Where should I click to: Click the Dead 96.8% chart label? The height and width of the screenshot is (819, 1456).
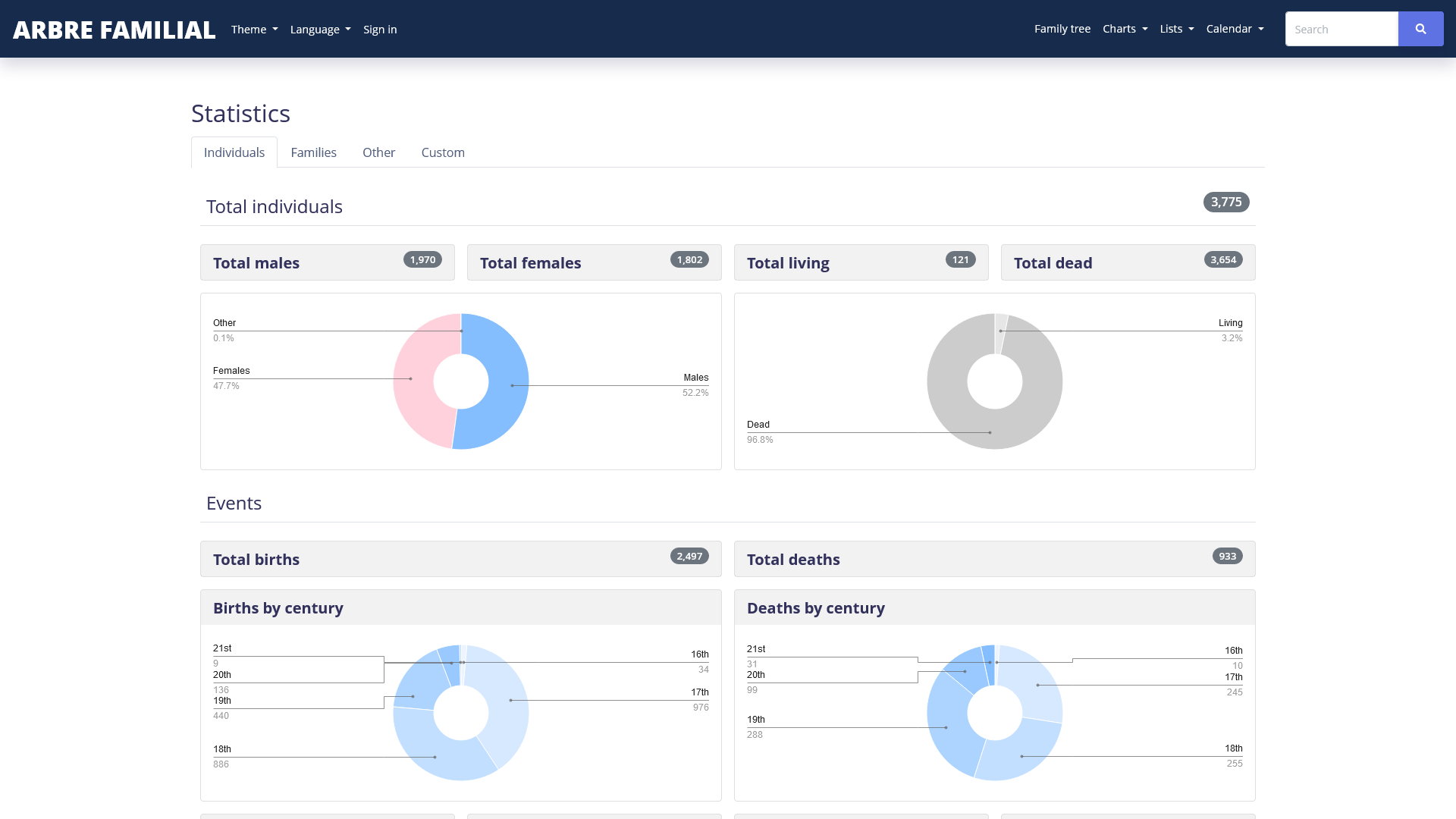(x=760, y=432)
